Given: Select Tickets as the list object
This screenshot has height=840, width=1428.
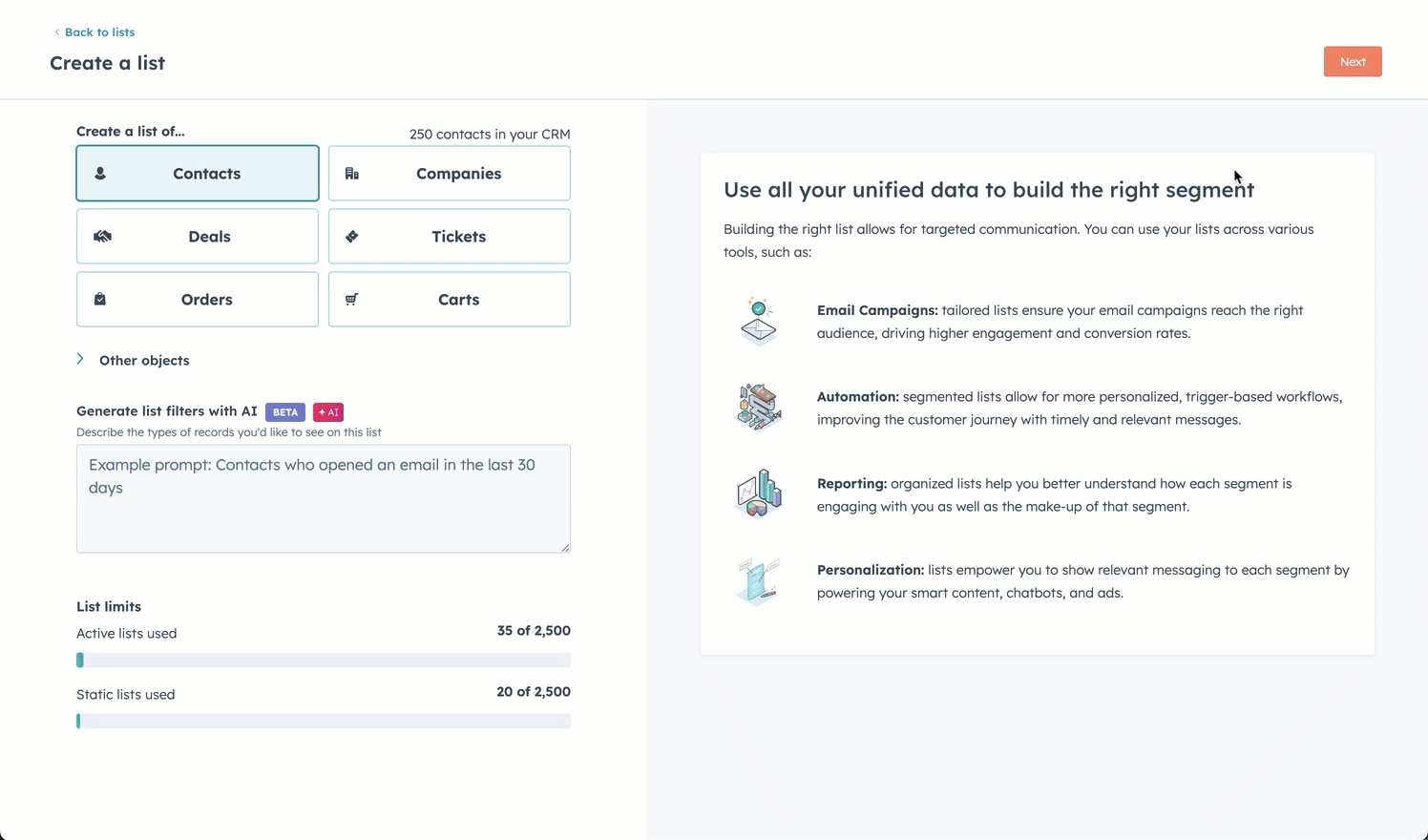Looking at the screenshot, I should 450,237.
